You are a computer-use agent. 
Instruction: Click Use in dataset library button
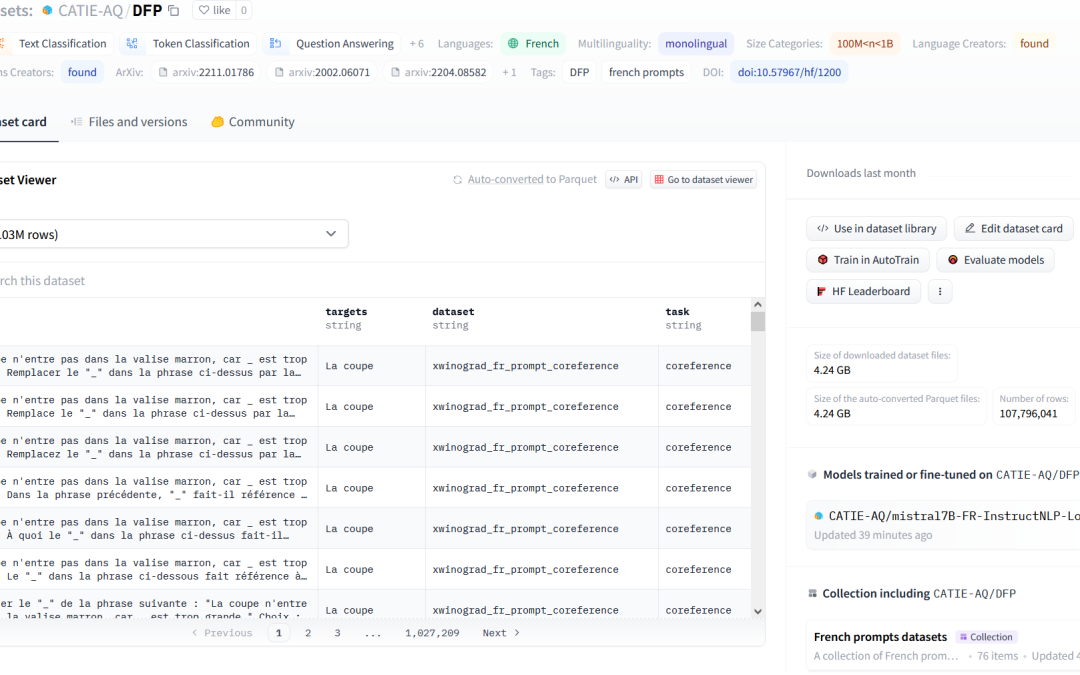point(876,229)
